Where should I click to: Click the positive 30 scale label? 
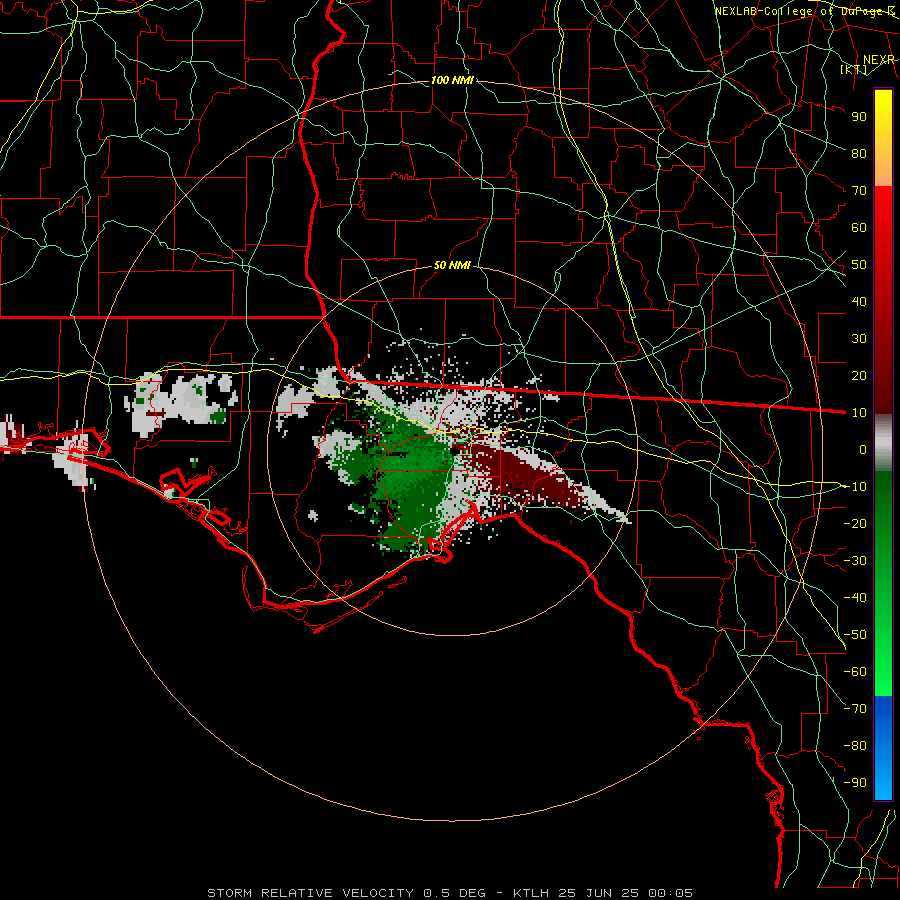point(859,339)
